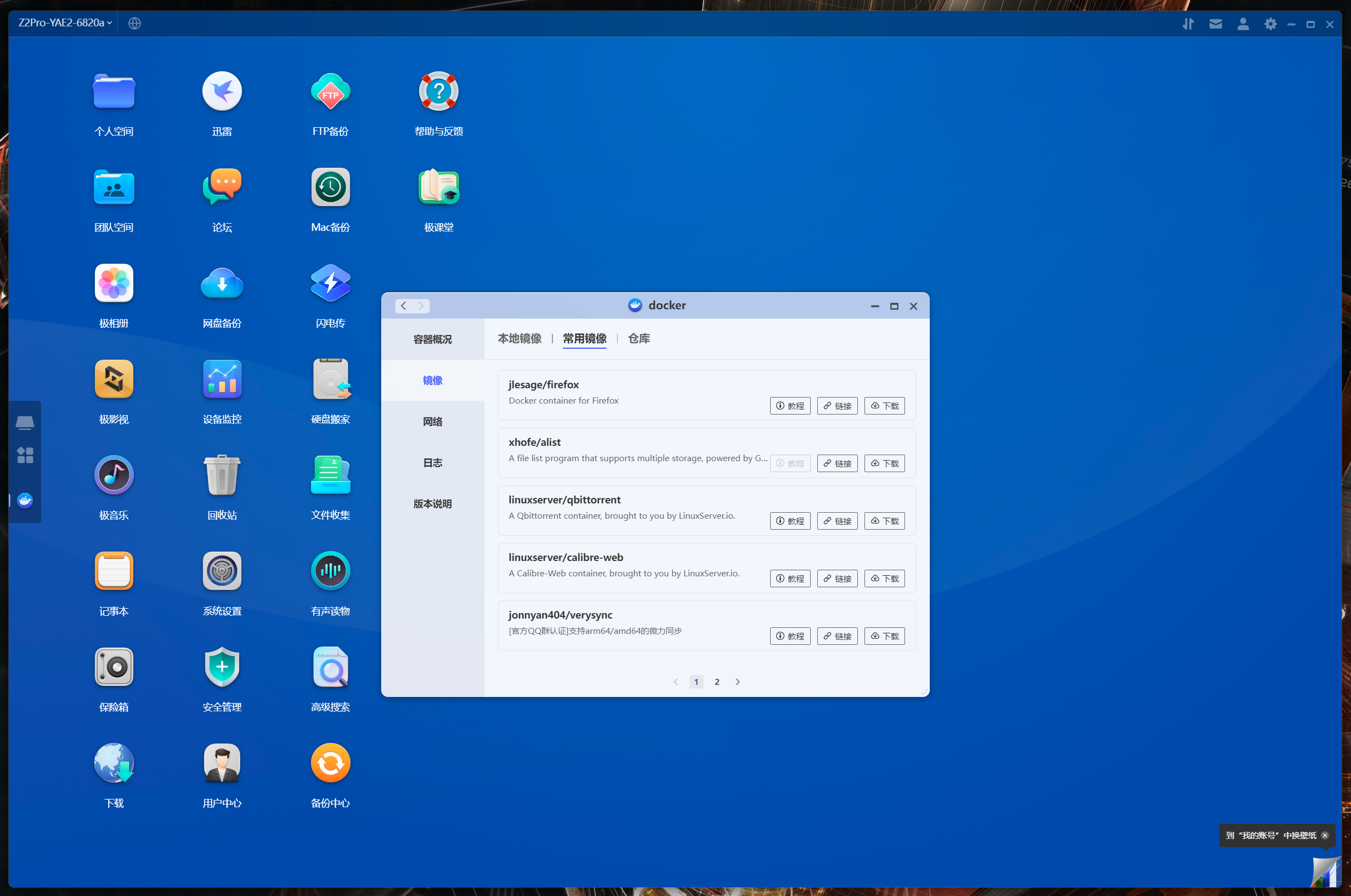Viewport: 1351px width, 896px height.
Task: Launch 设备监控 device monitor
Action: [222, 379]
